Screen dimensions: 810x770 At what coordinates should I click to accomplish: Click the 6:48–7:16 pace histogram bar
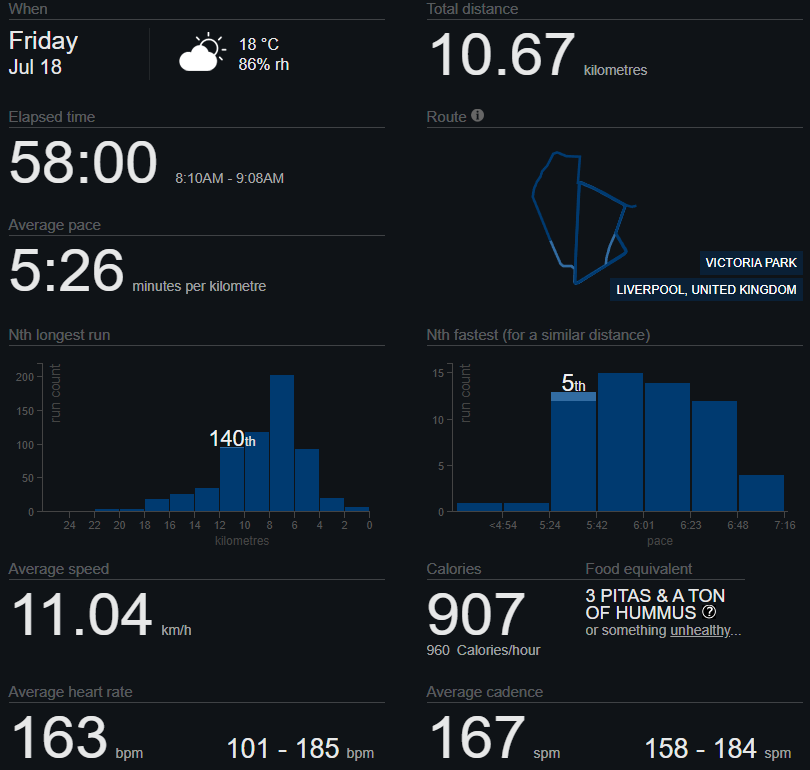[x=761, y=493]
